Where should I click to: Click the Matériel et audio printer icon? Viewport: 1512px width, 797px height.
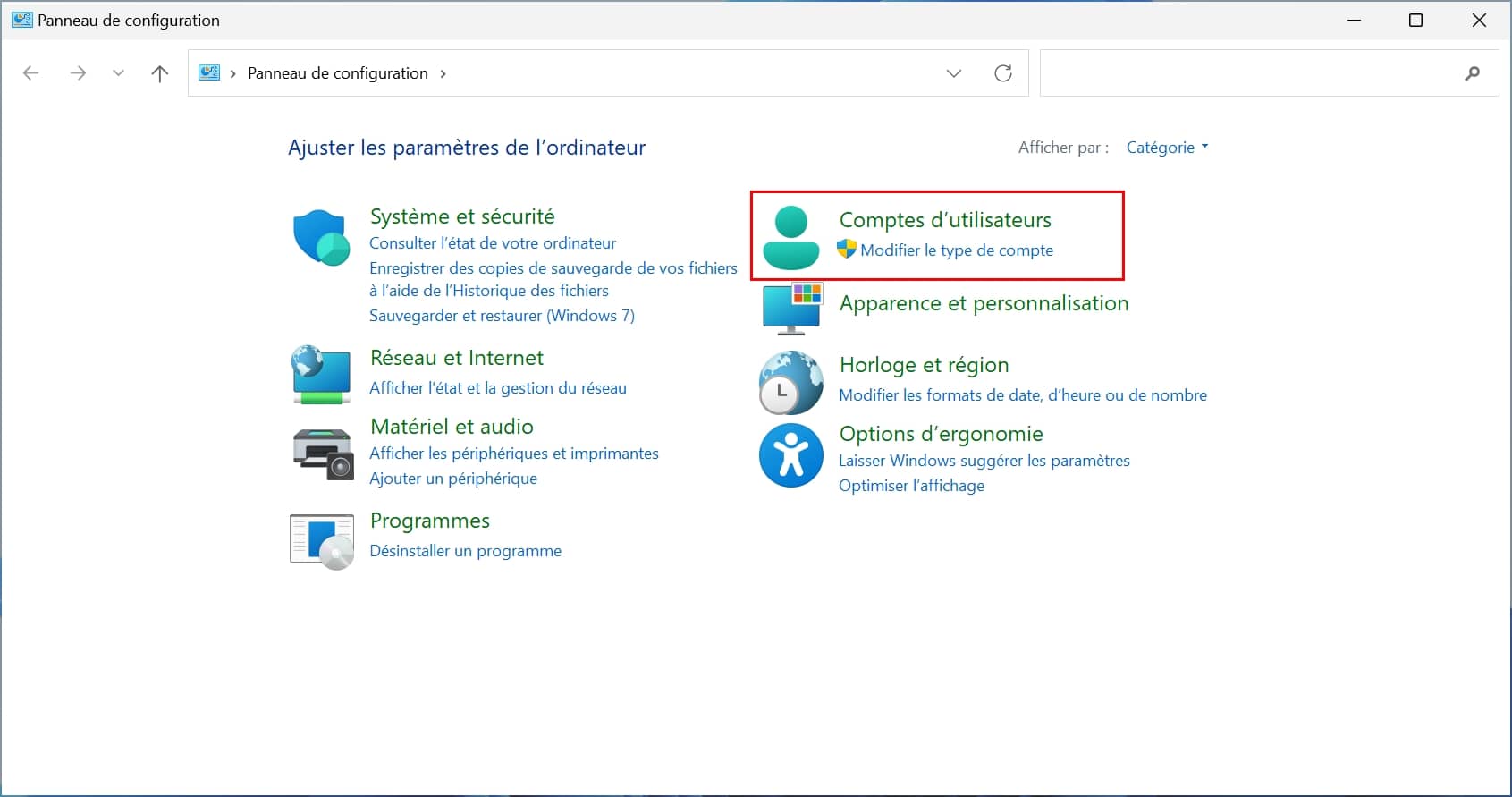pyautogui.click(x=323, y=454)
